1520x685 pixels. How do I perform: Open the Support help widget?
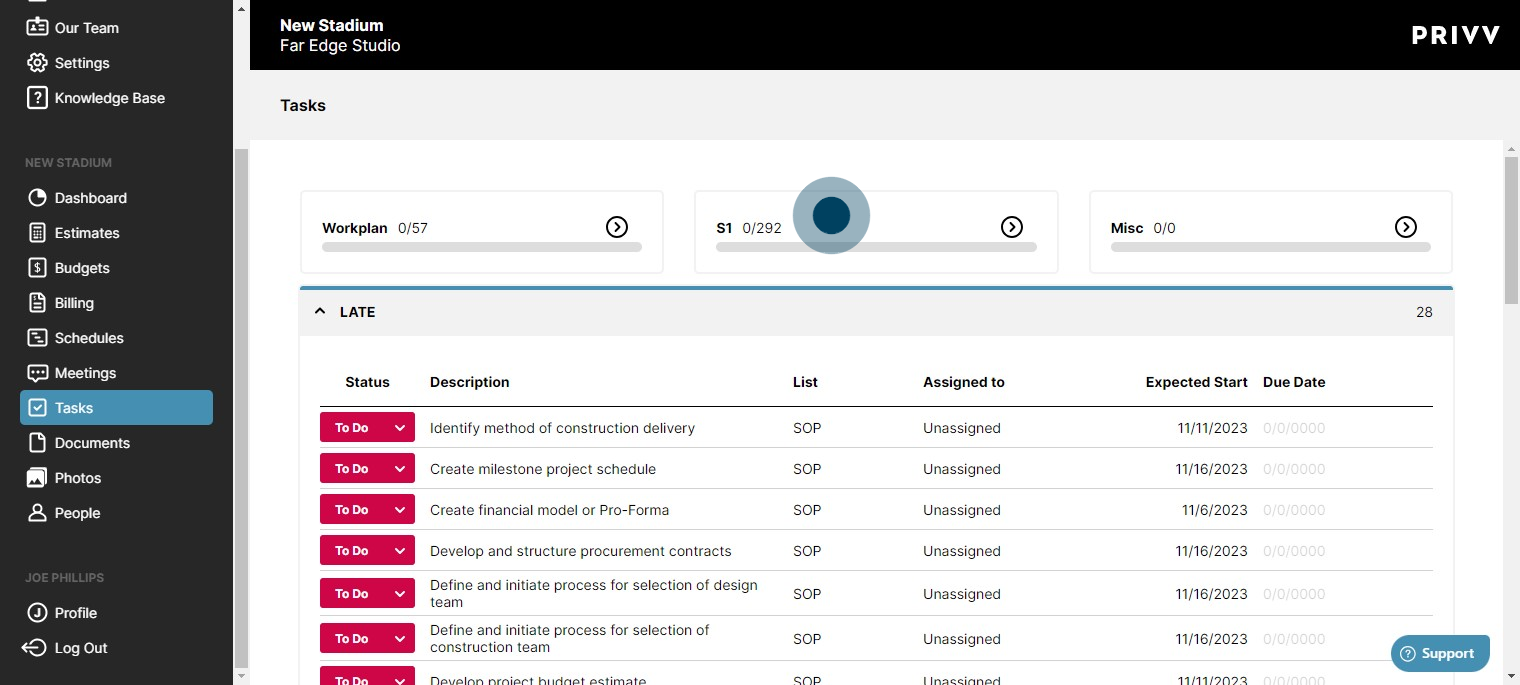click(1440, 653)
